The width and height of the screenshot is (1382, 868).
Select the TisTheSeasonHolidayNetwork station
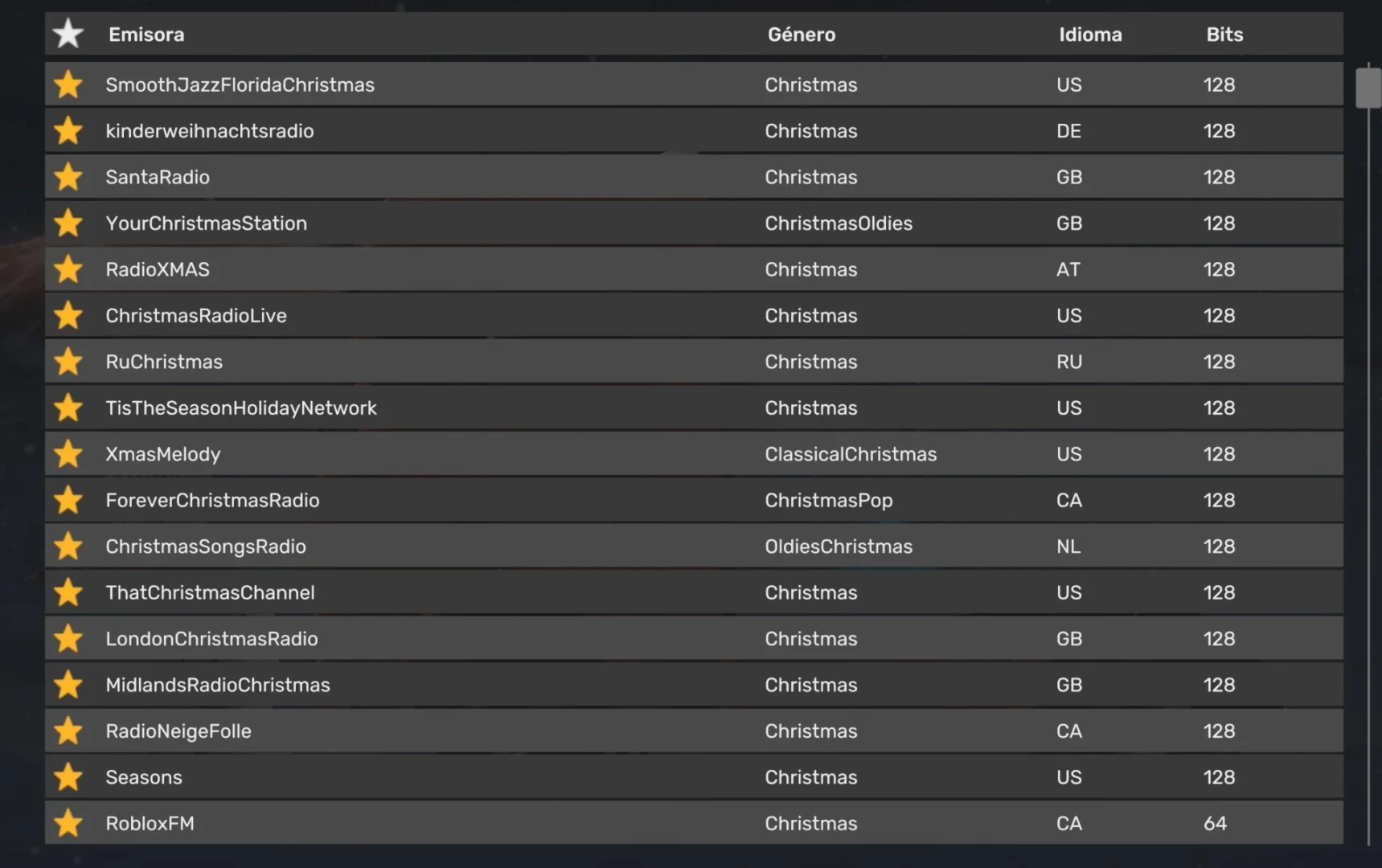[241, 408]
